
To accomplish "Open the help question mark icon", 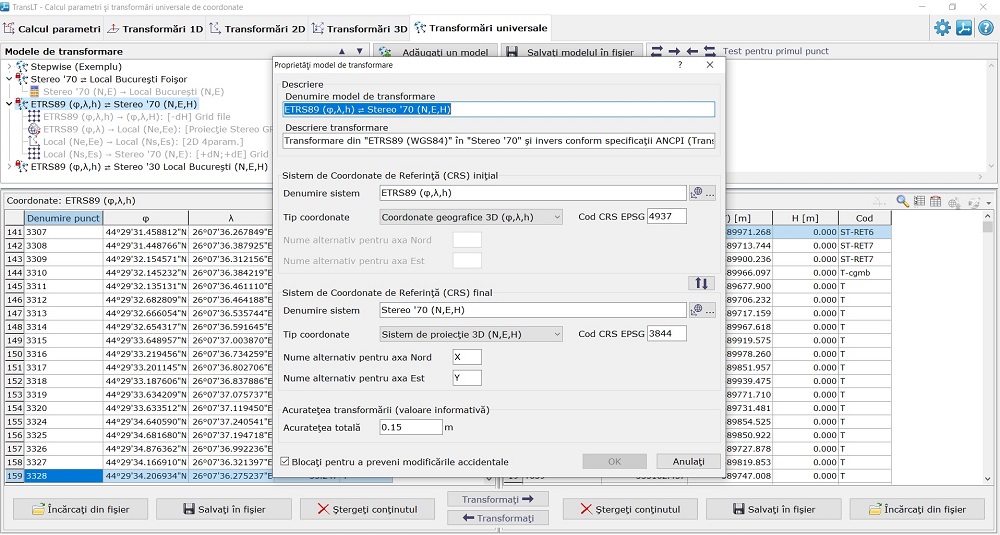I will tap(985, 28).
